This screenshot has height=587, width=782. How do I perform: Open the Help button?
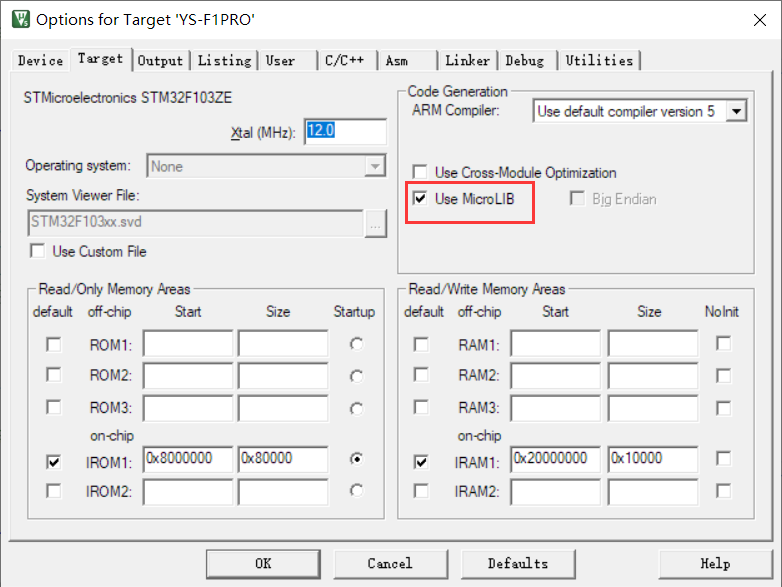(715, 564)
